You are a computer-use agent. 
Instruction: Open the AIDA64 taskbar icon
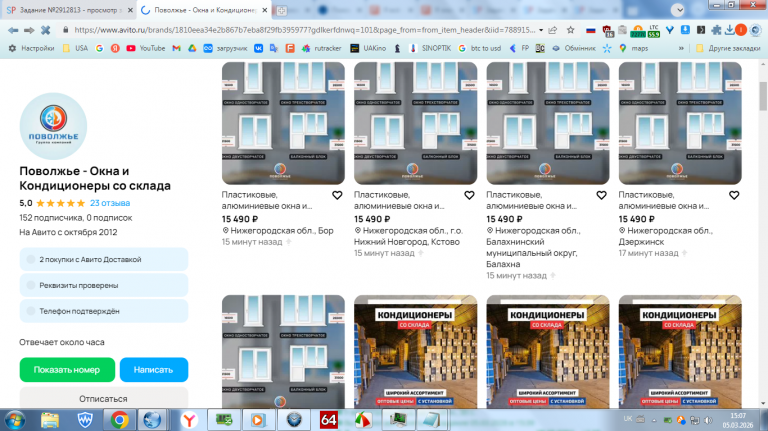(x=328, y=420)
